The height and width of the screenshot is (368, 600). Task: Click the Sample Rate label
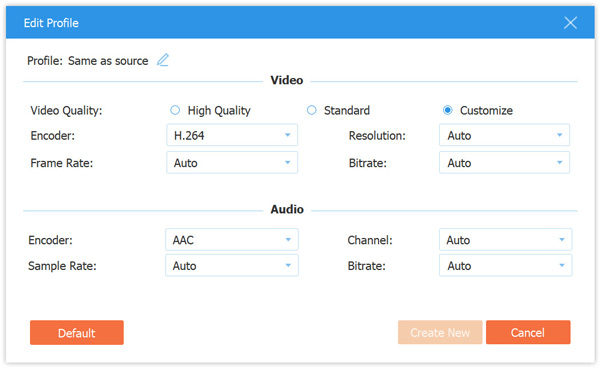click(62, 266)
